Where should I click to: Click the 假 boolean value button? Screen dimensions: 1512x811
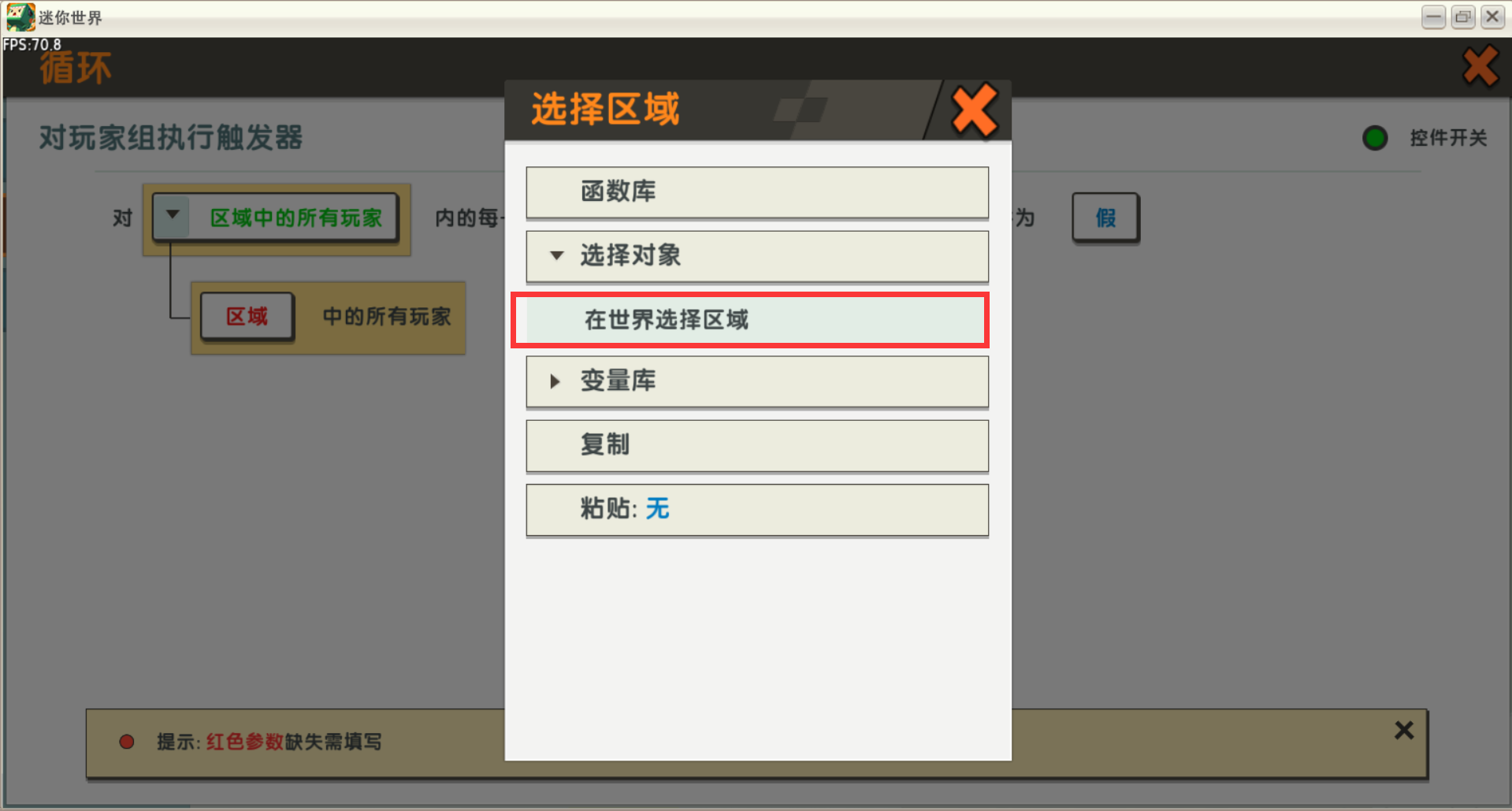(1105, 218)
